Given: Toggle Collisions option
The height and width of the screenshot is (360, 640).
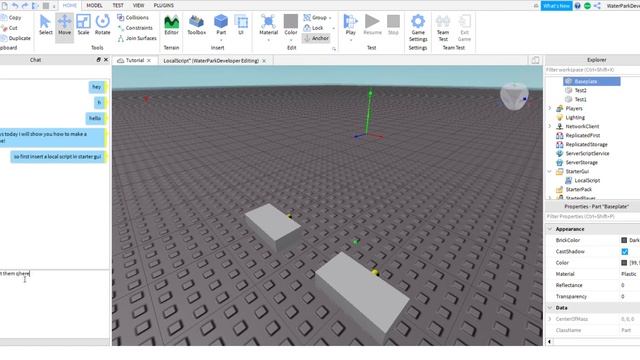Looking at the screenshot, I should click(x=133, y=18).
